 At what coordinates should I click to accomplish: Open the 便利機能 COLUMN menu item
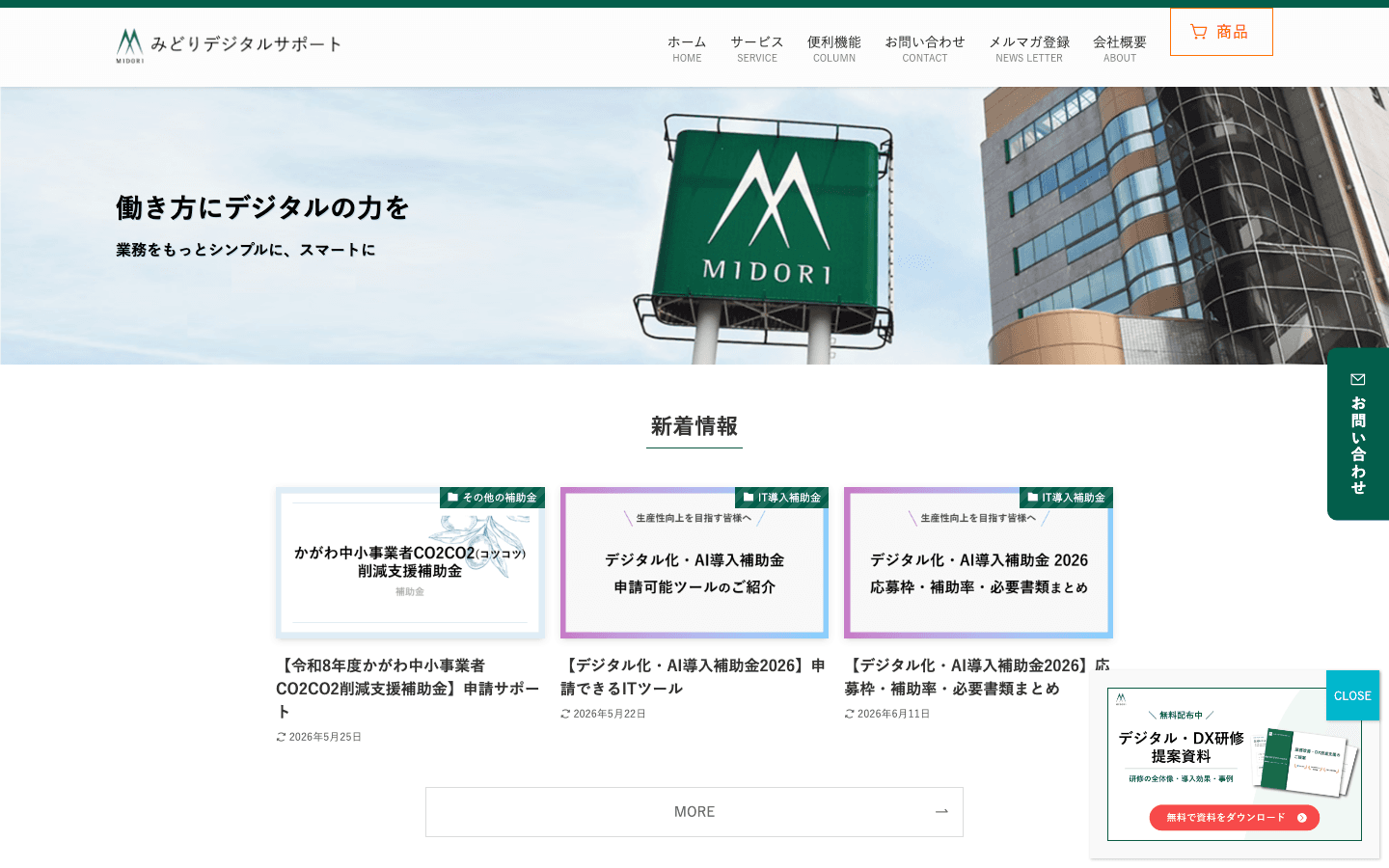834,48
